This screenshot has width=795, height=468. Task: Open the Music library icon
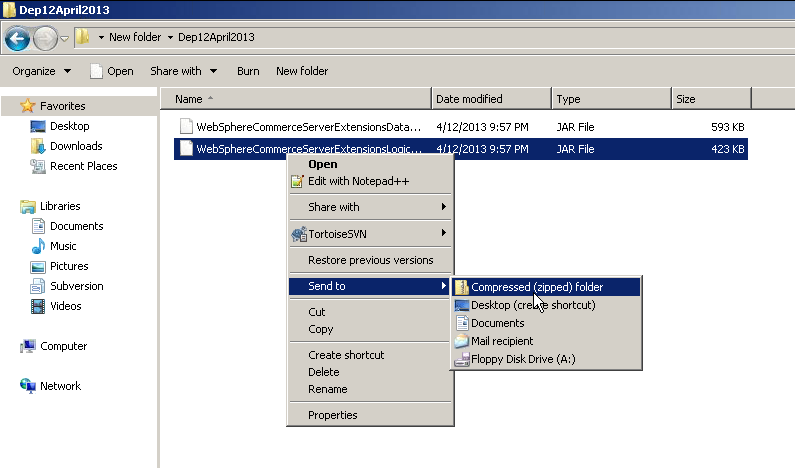pos(38,246)
